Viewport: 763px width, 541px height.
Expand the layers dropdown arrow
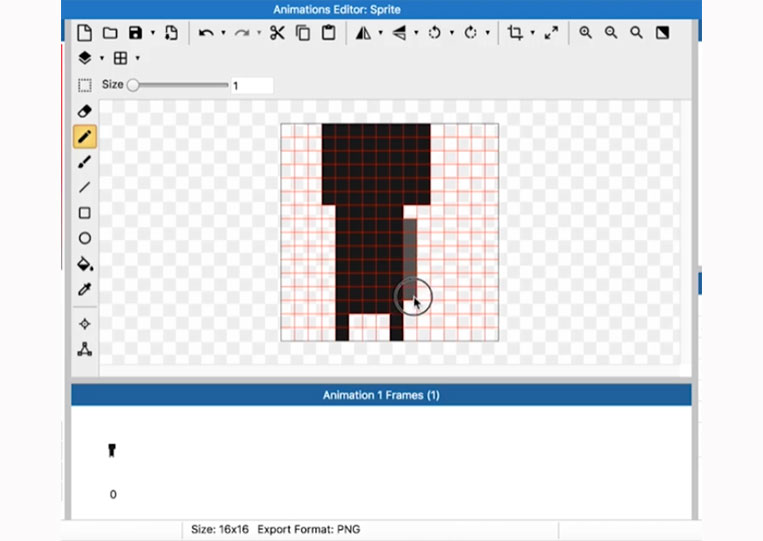click(x=102, y=58)
